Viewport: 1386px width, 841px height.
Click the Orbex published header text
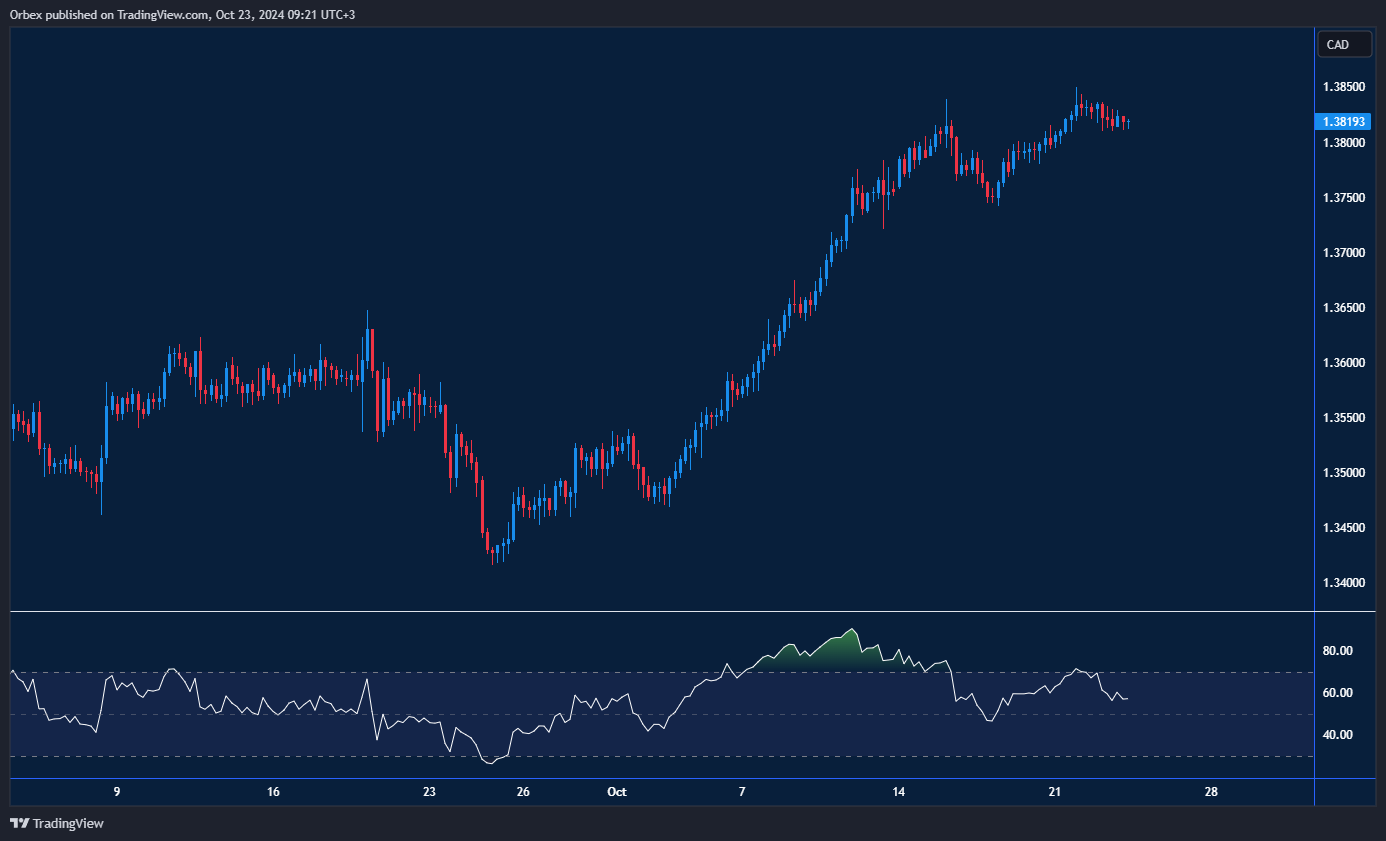(x=183, y=14)
